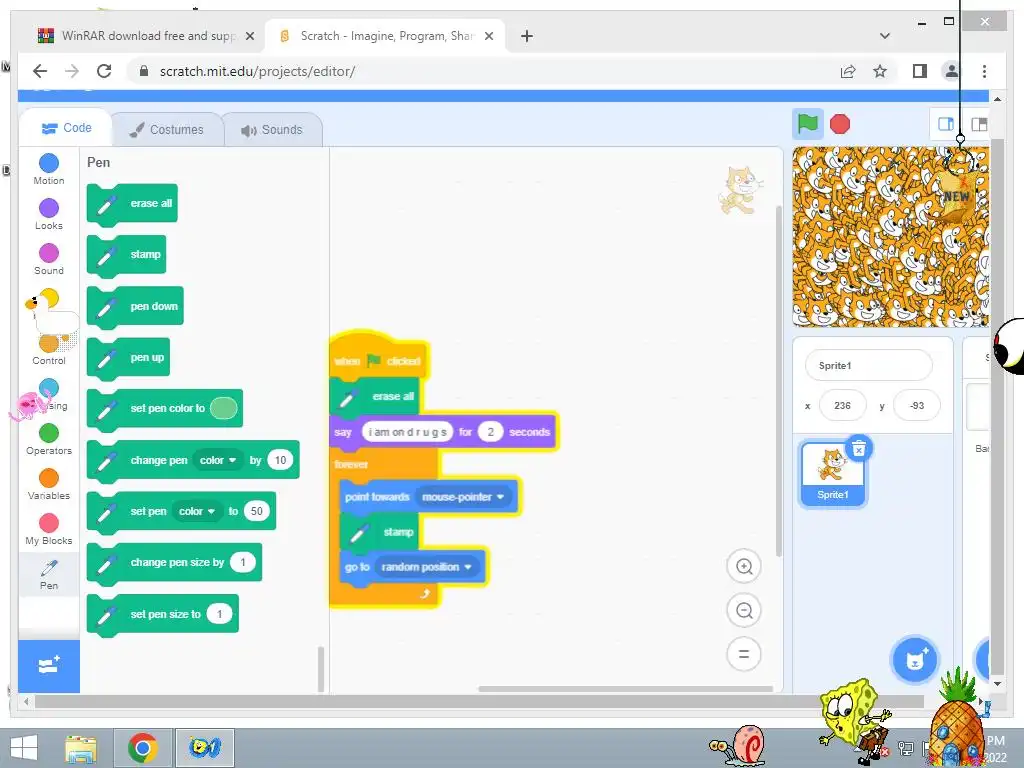Switch to the Code tab
1024x768 pixels.
click(66, 128)
